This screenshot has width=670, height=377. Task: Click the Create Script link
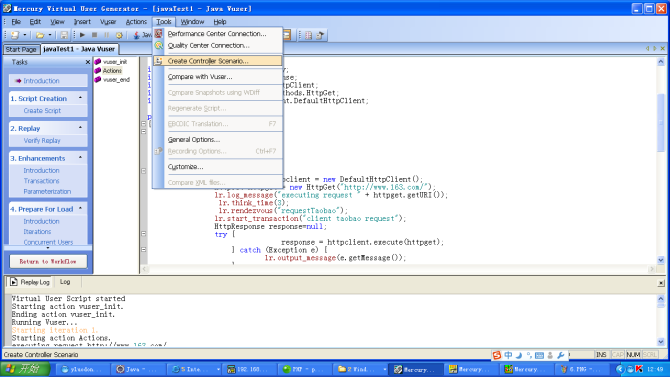[42, 111]
